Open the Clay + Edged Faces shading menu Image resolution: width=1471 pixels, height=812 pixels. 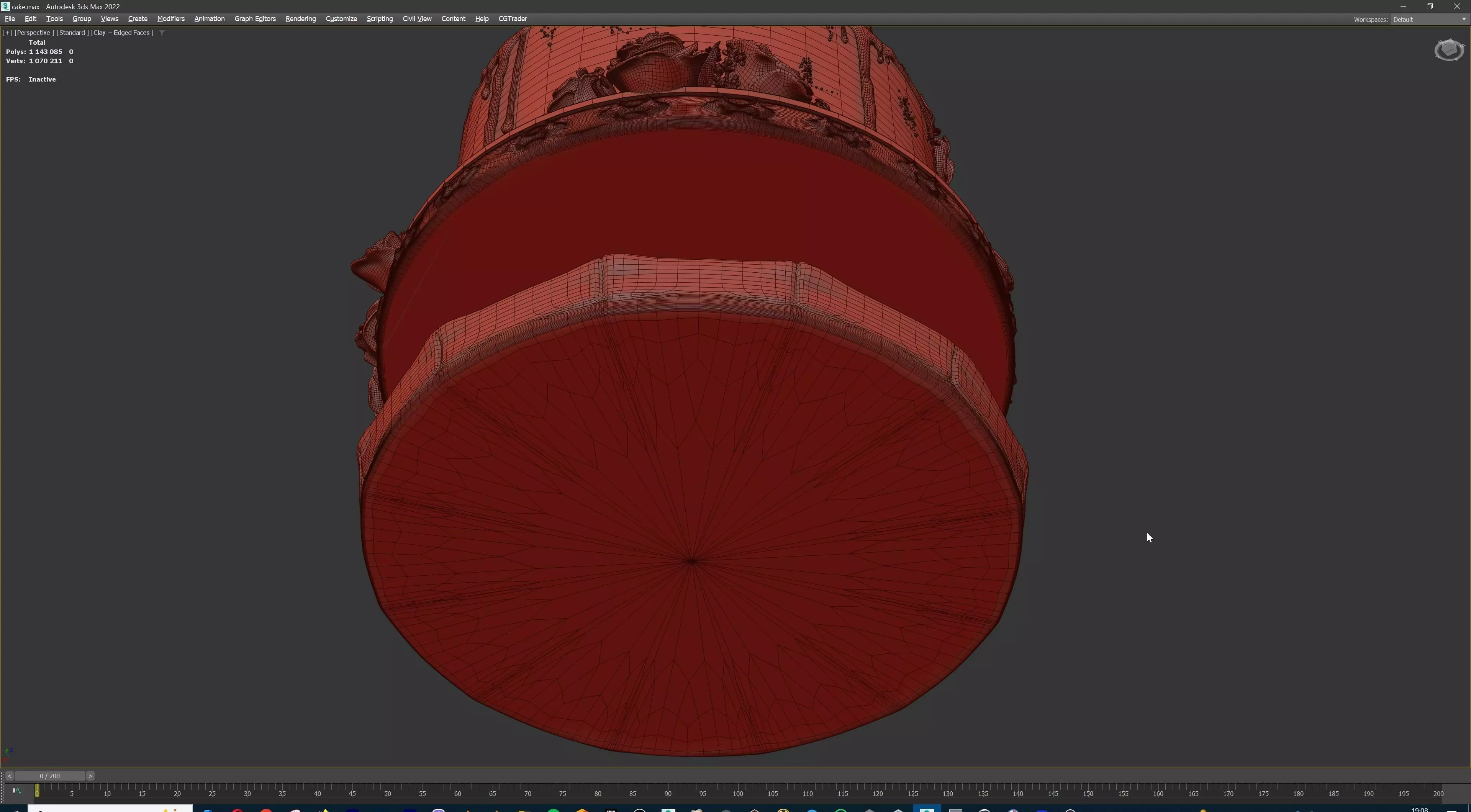[x=122, y=33]
